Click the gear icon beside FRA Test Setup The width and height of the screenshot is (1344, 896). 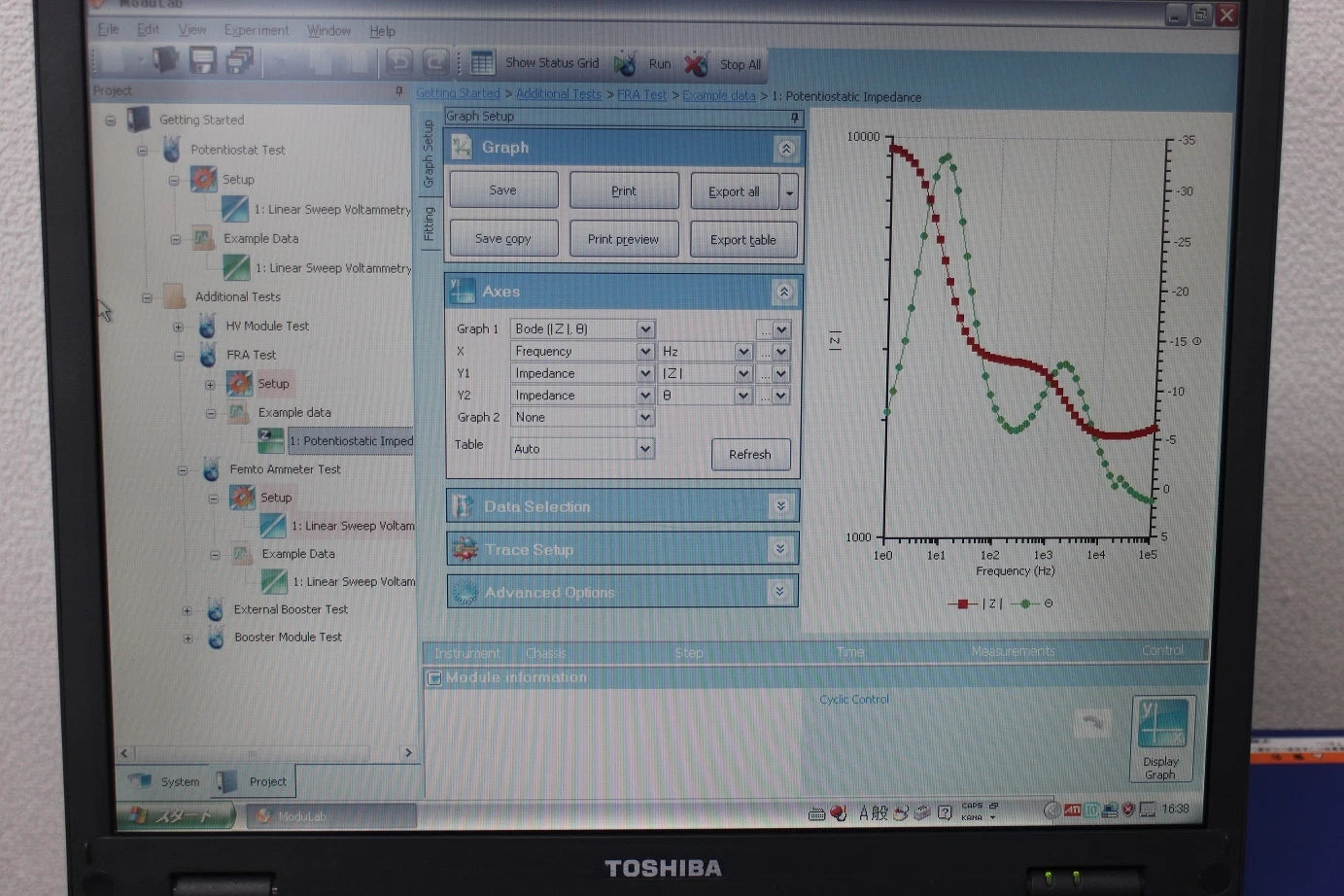click(x=239, y=383)
